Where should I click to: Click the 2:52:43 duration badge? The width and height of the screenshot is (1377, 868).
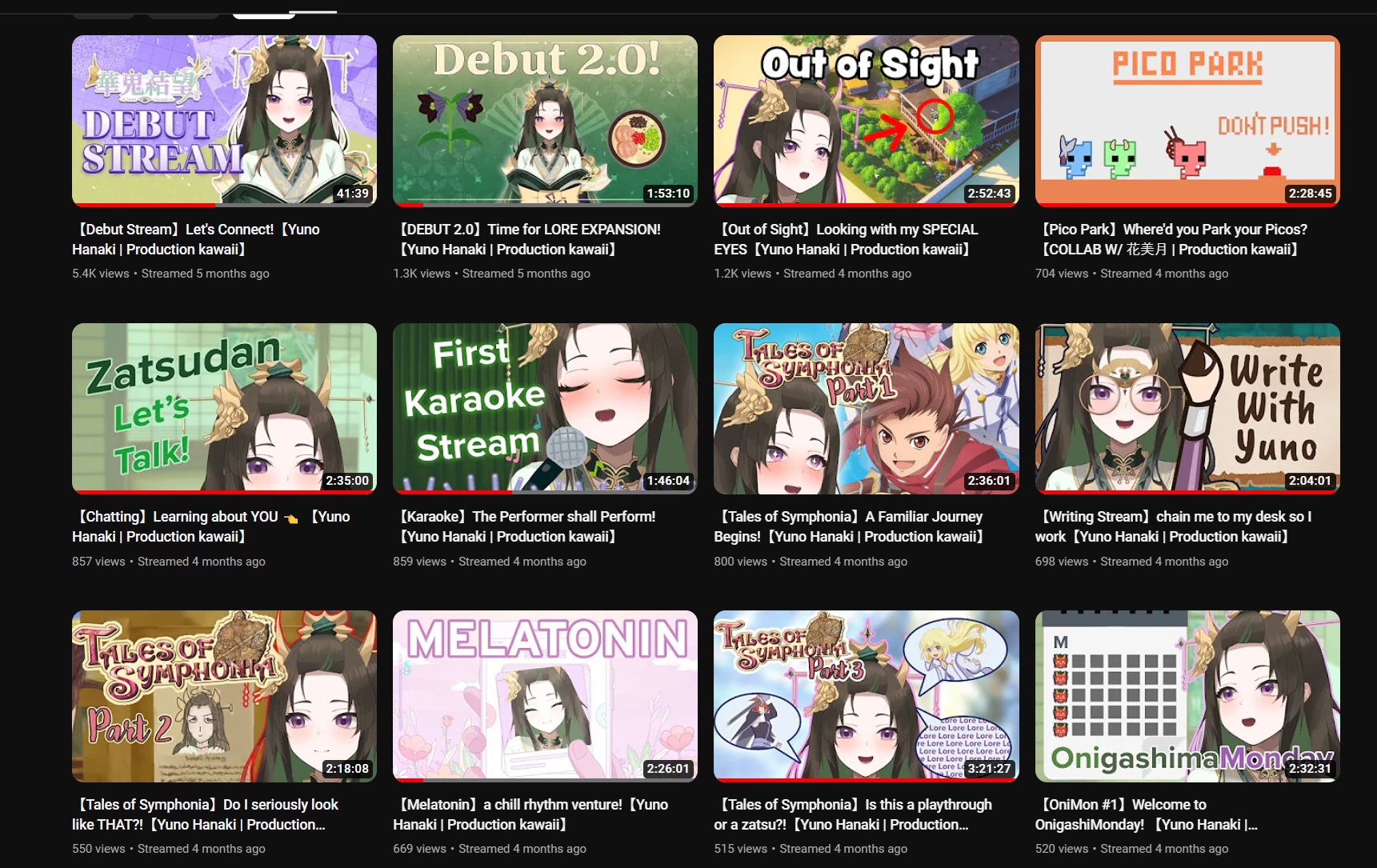click(989, 194)
